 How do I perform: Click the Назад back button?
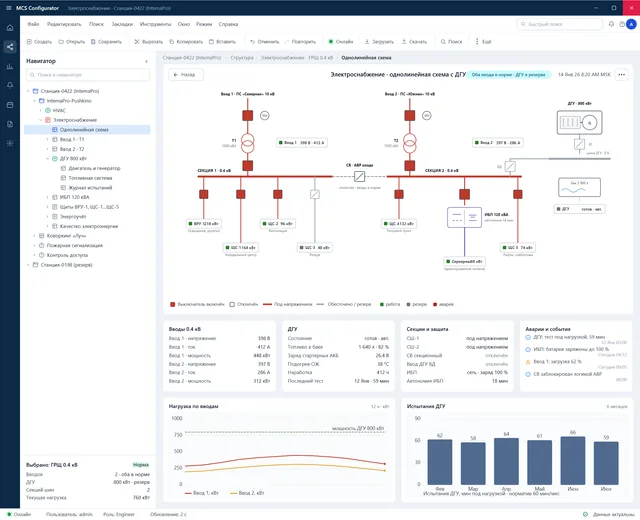point(186,75)
